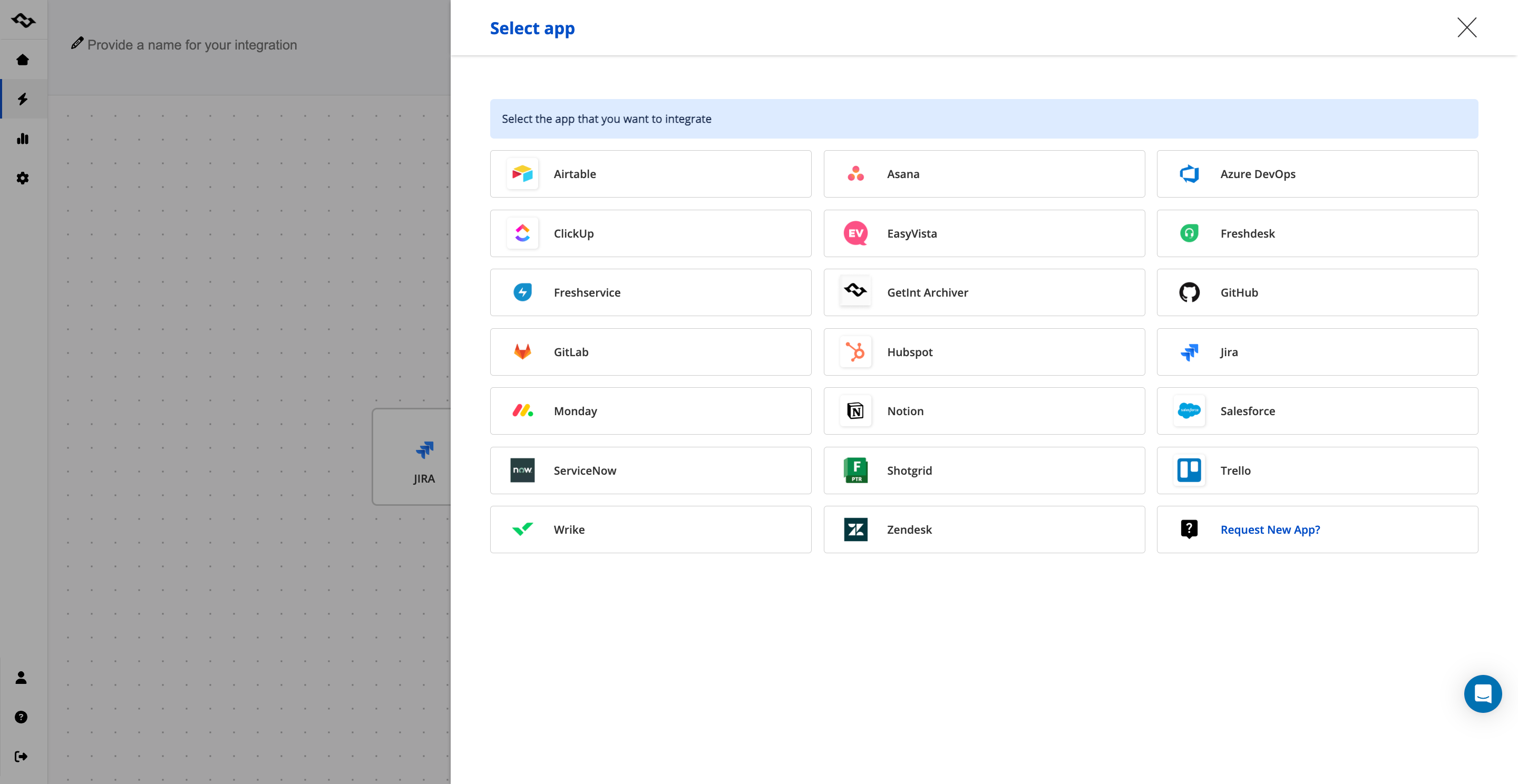Click the Freshservice lightning logo

click(x=522, y=292)
